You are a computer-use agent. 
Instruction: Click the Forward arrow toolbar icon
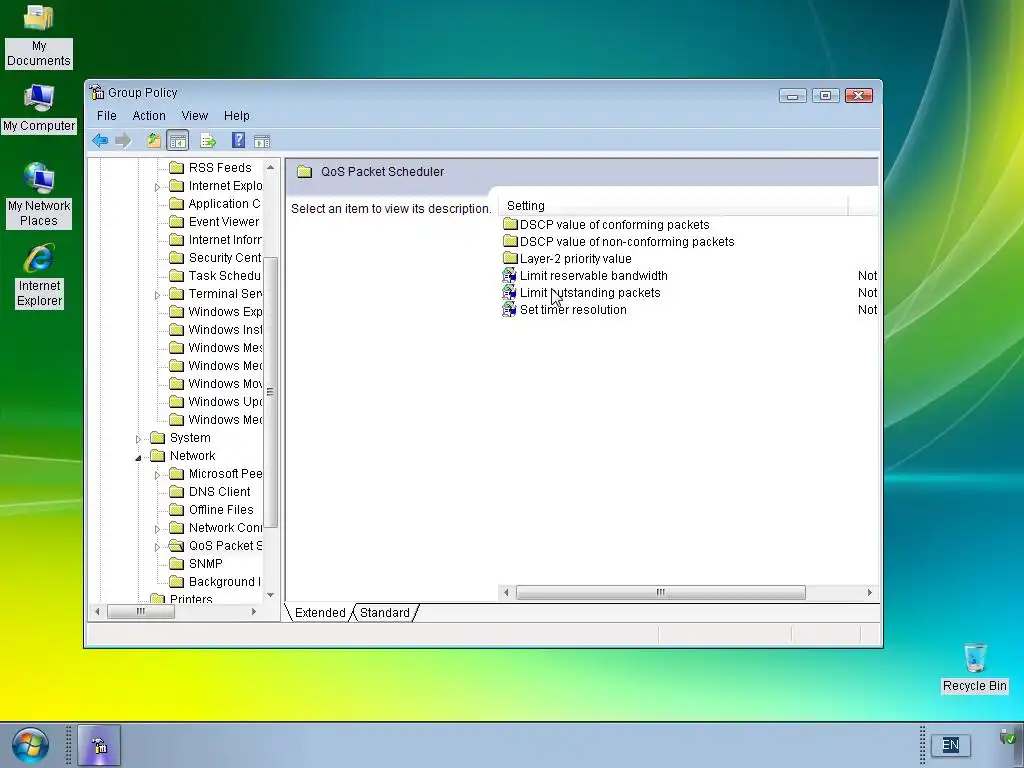coord(123,140)
